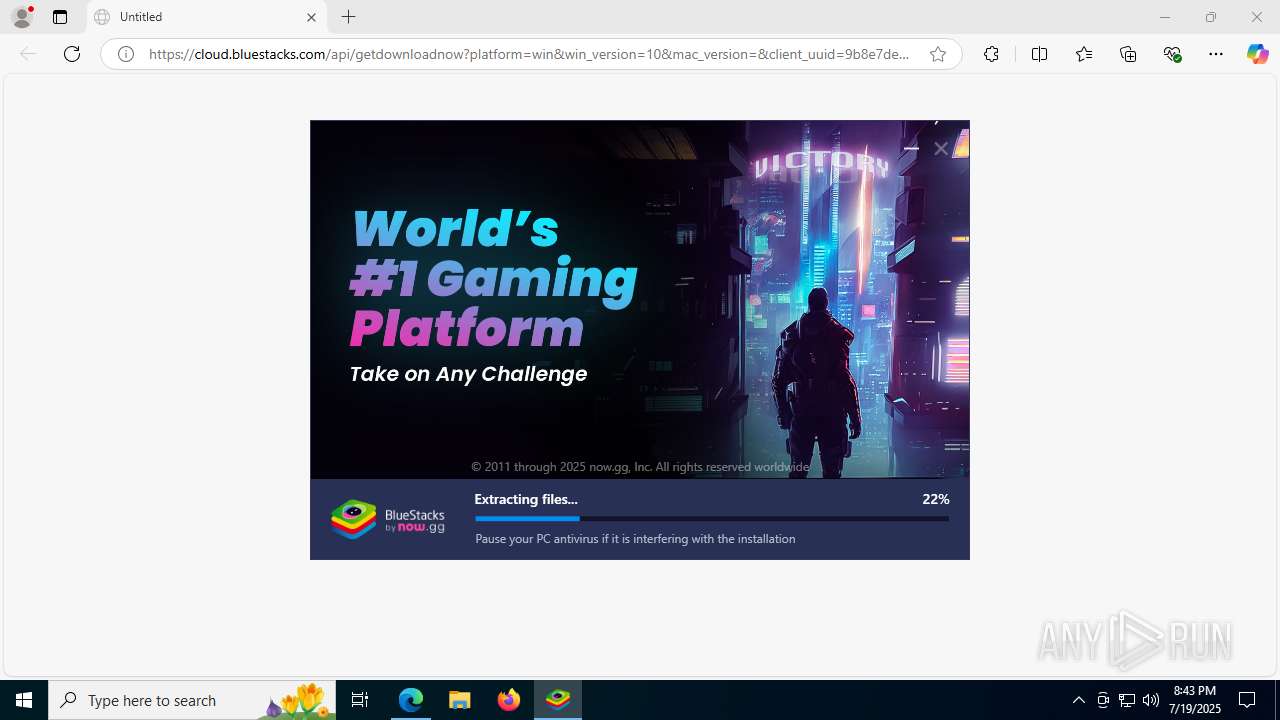Select BlueStacks installer taskbar icon

558,700
